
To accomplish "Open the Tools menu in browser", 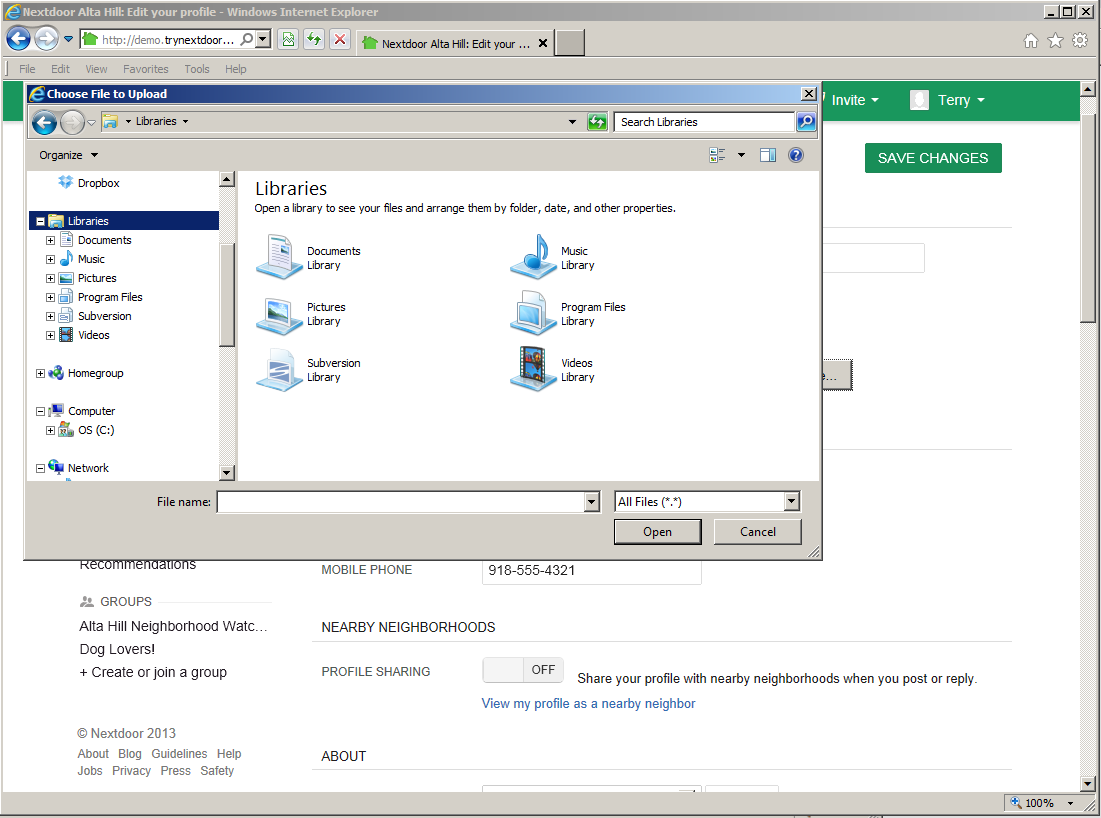I will 197,69.
